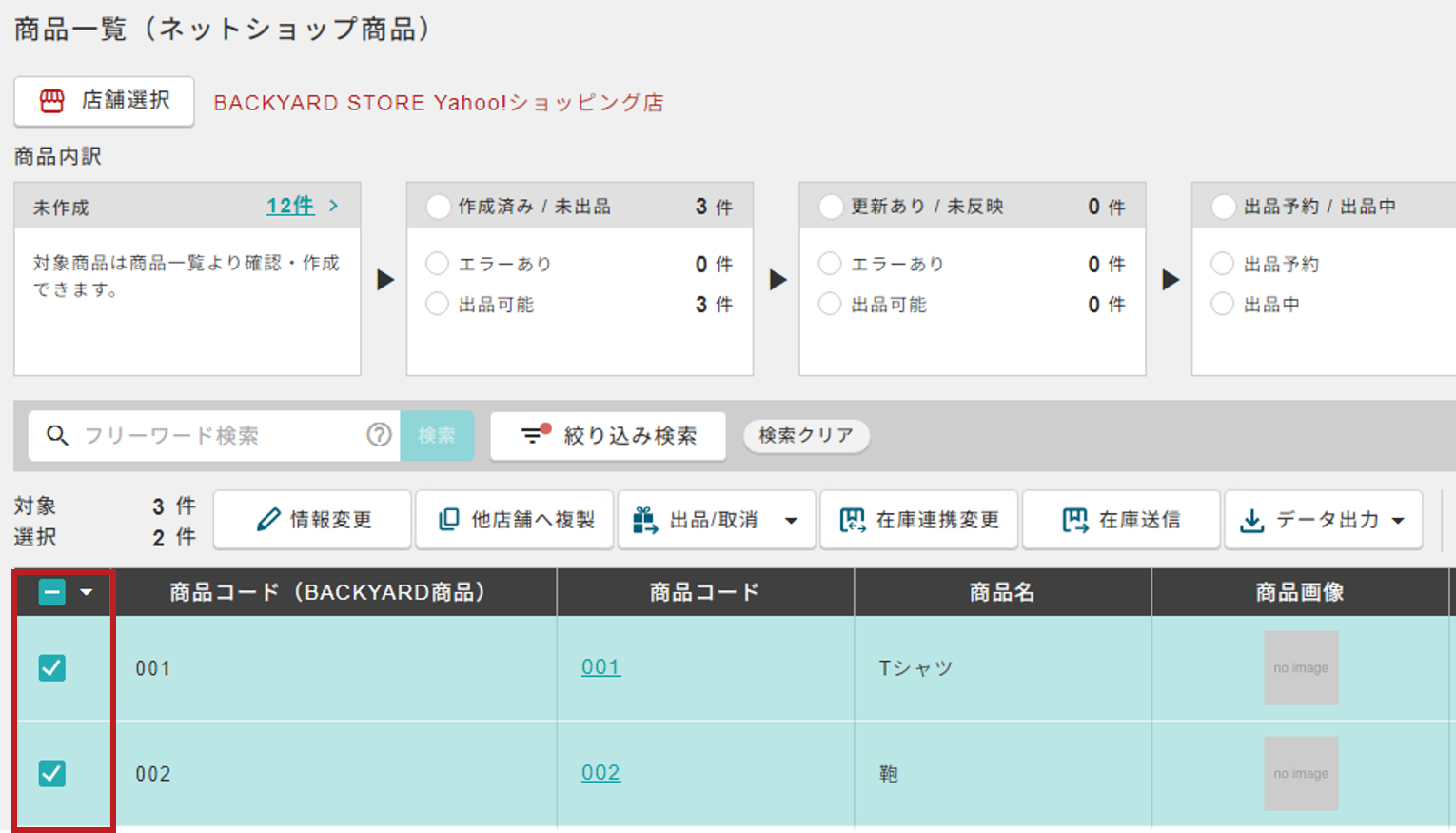Select the 出品予約 radio option
The image size is (1456, 833).
(x=1223, y=264)
